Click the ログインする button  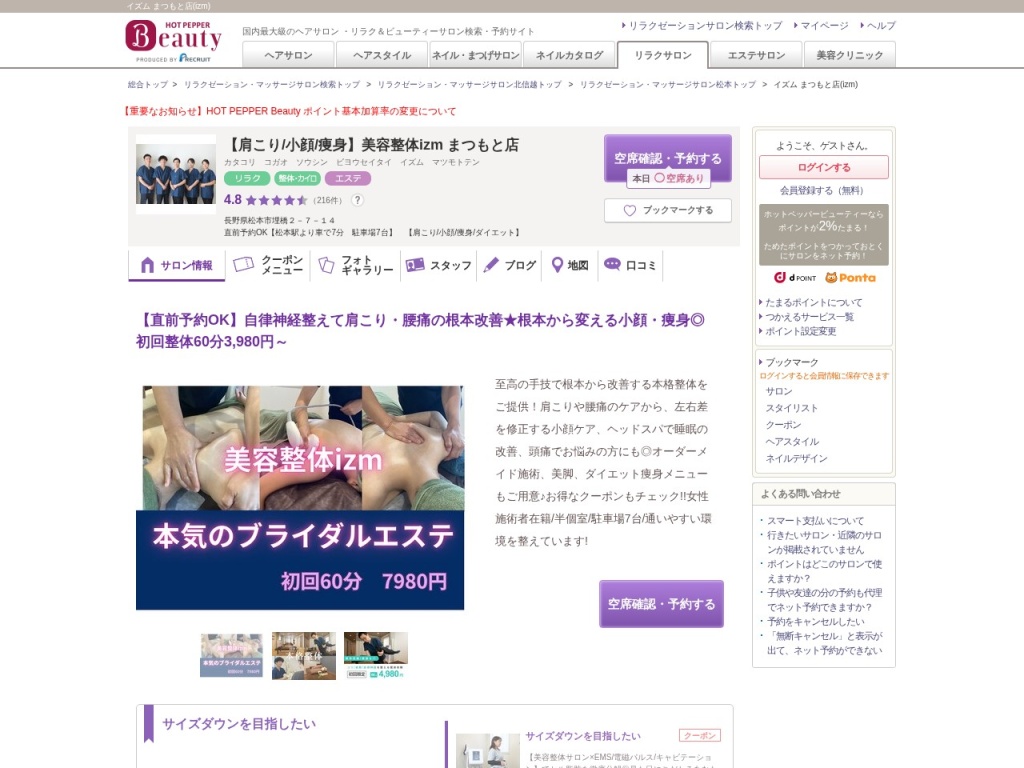pos(823,167)
